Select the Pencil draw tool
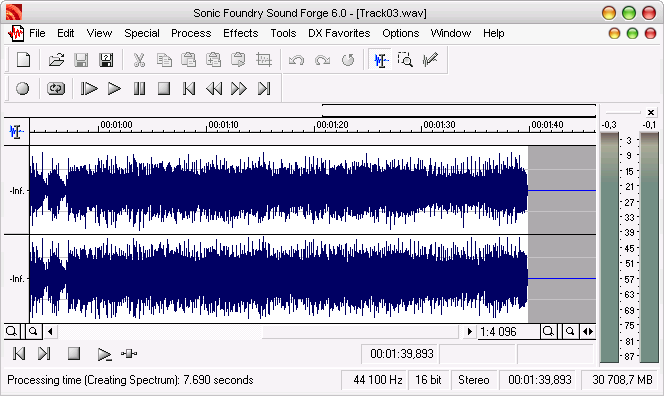664x396 pixels. tap(430, 60)
